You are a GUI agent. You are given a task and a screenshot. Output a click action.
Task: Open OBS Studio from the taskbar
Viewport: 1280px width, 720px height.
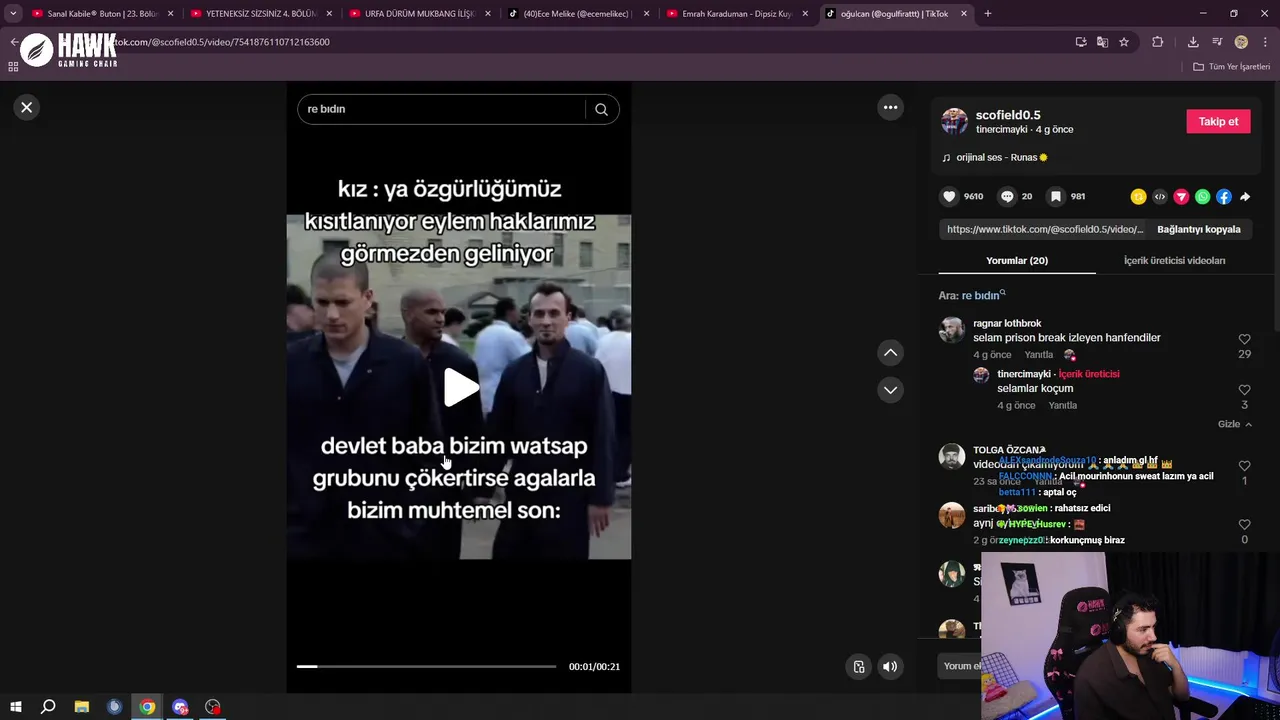pyautogui.click(x=213, y=707)
